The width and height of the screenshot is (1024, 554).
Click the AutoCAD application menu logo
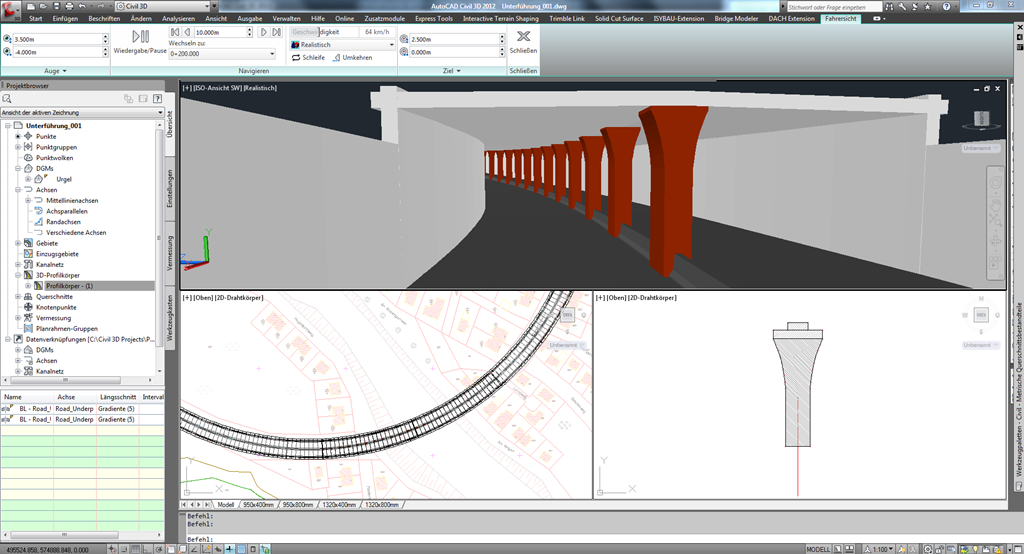click(x=11, y=9)
